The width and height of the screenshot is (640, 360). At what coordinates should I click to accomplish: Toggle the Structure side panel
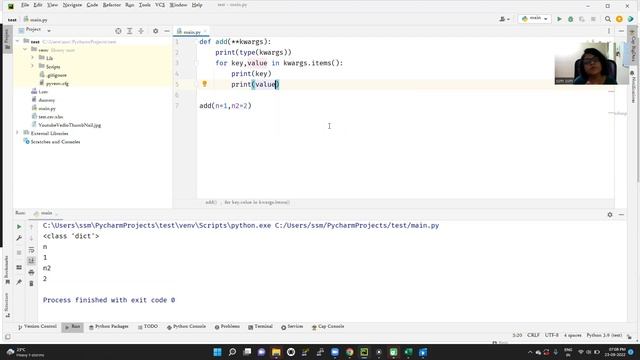(x=7, y=305)
